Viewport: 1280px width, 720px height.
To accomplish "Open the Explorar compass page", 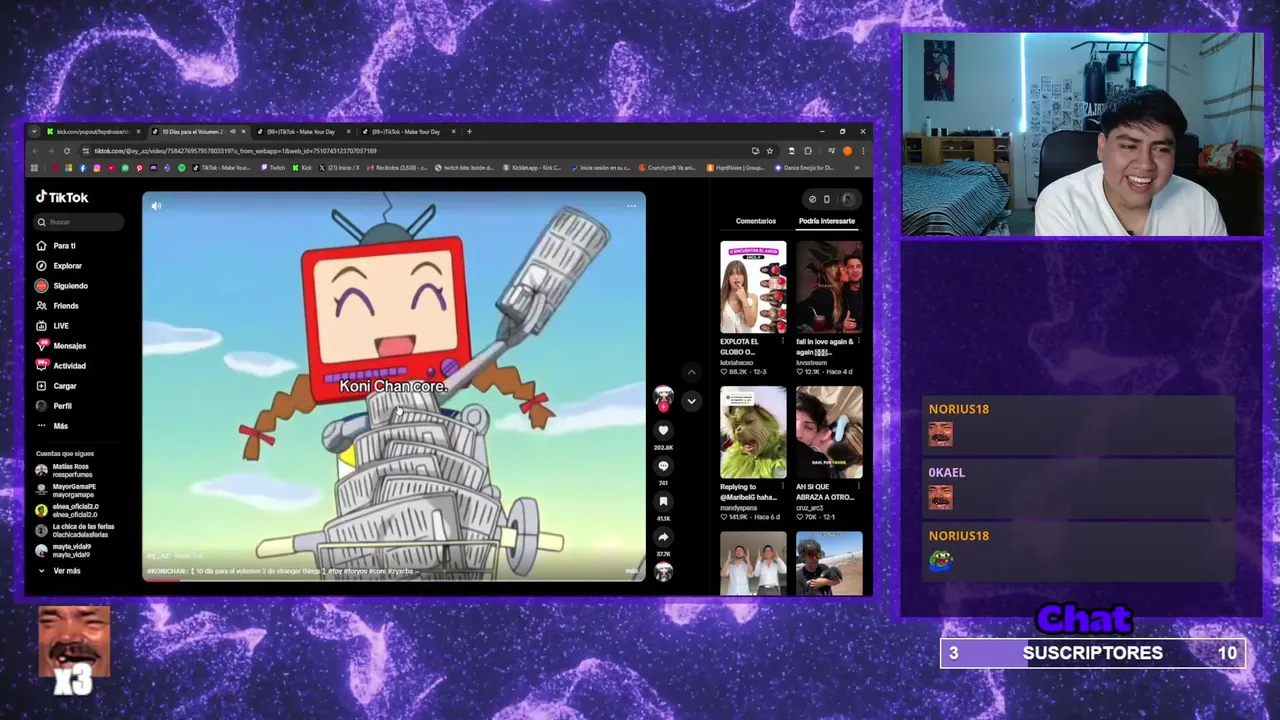I will (x=59, y=266).
